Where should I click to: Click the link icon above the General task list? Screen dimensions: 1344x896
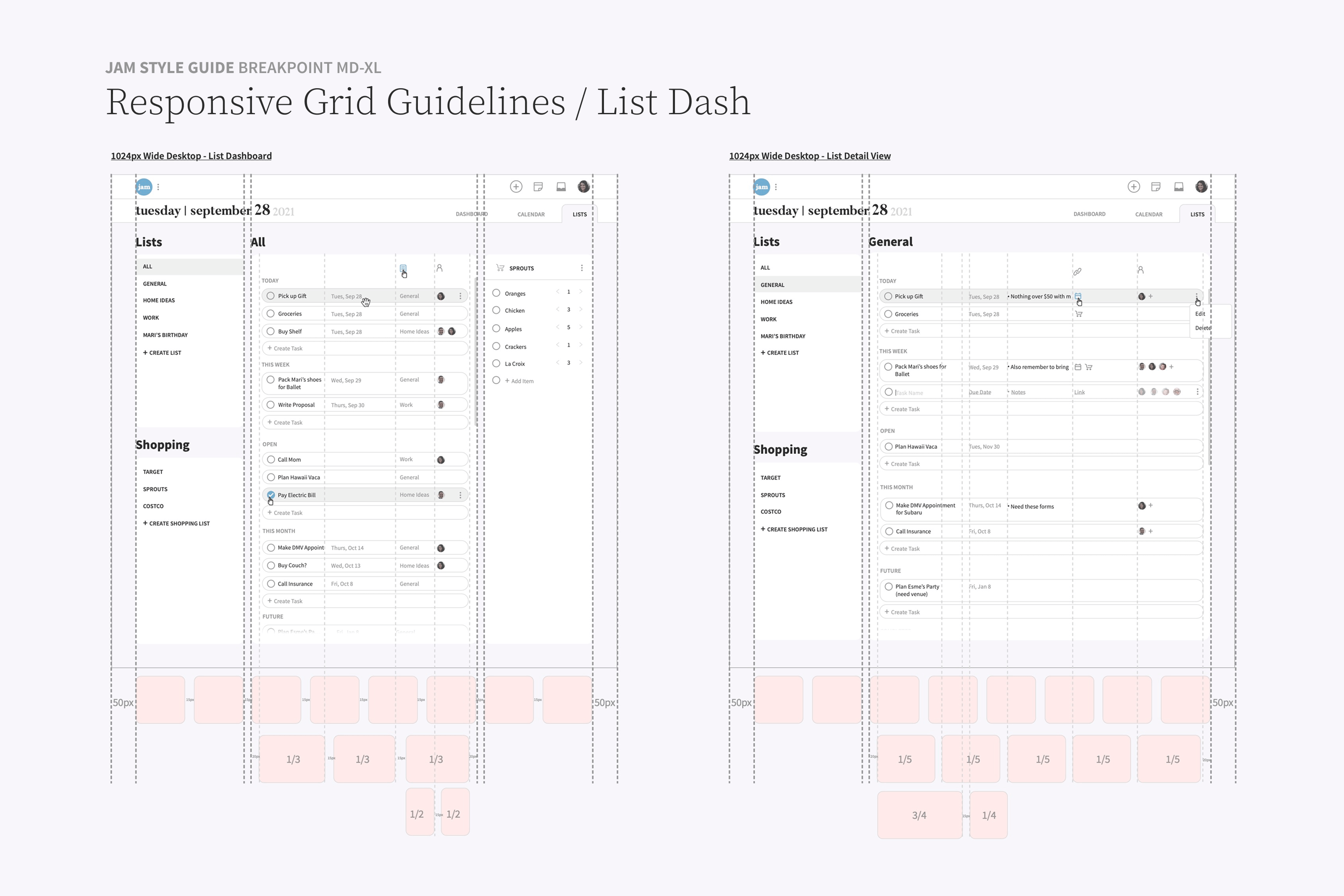click(x=1078, y=271)
